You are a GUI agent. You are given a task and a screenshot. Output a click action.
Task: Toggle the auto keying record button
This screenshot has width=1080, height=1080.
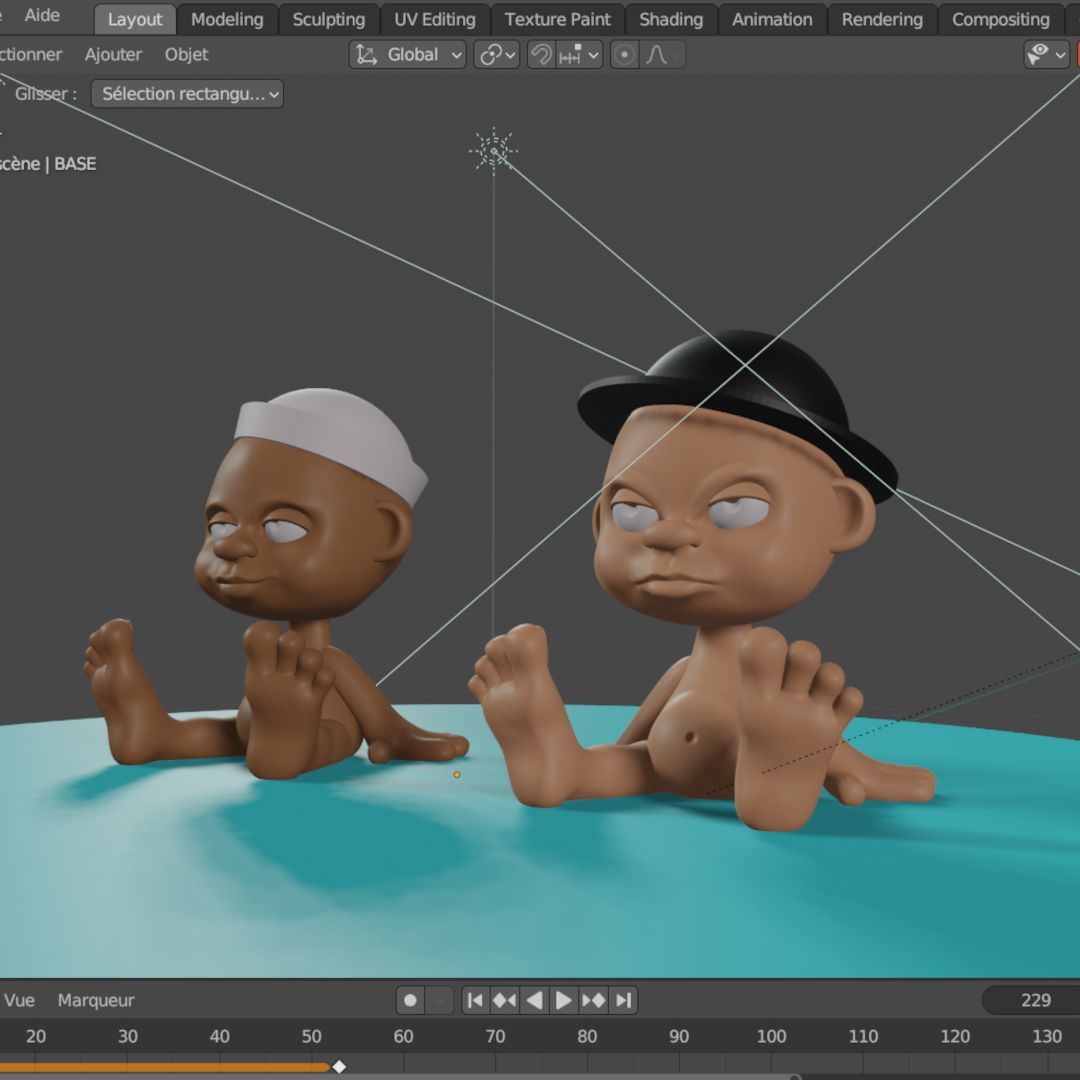click(410, 1000)
